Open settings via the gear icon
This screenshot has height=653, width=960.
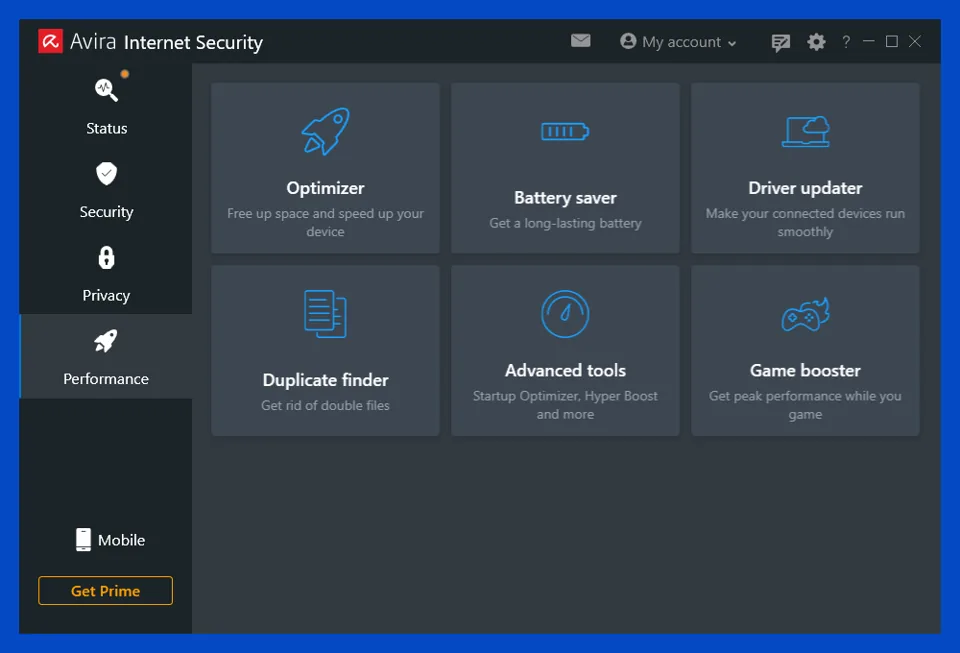(817, 42)
